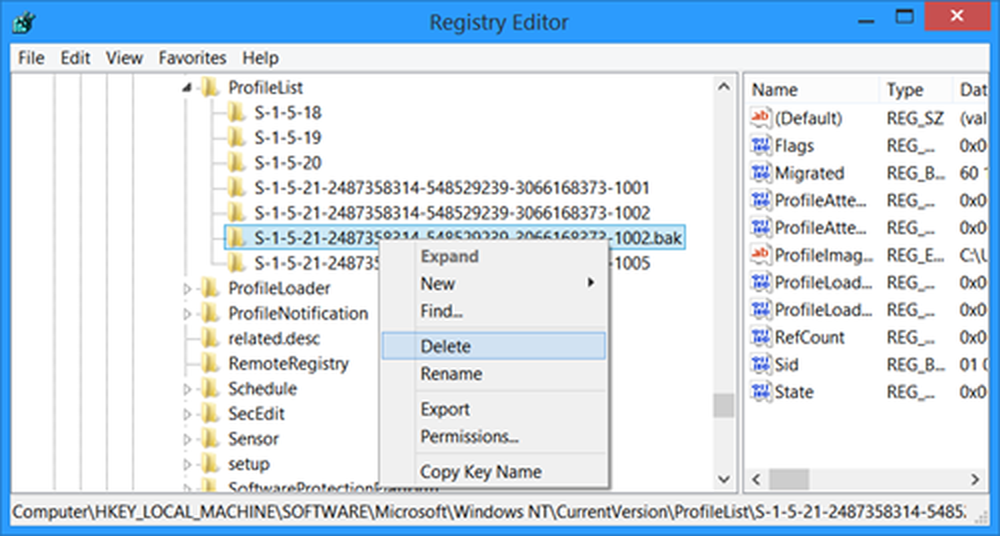1000x536 pixels.
Task: Click the folder icon next to Sensor key
Action: [210, 439]
